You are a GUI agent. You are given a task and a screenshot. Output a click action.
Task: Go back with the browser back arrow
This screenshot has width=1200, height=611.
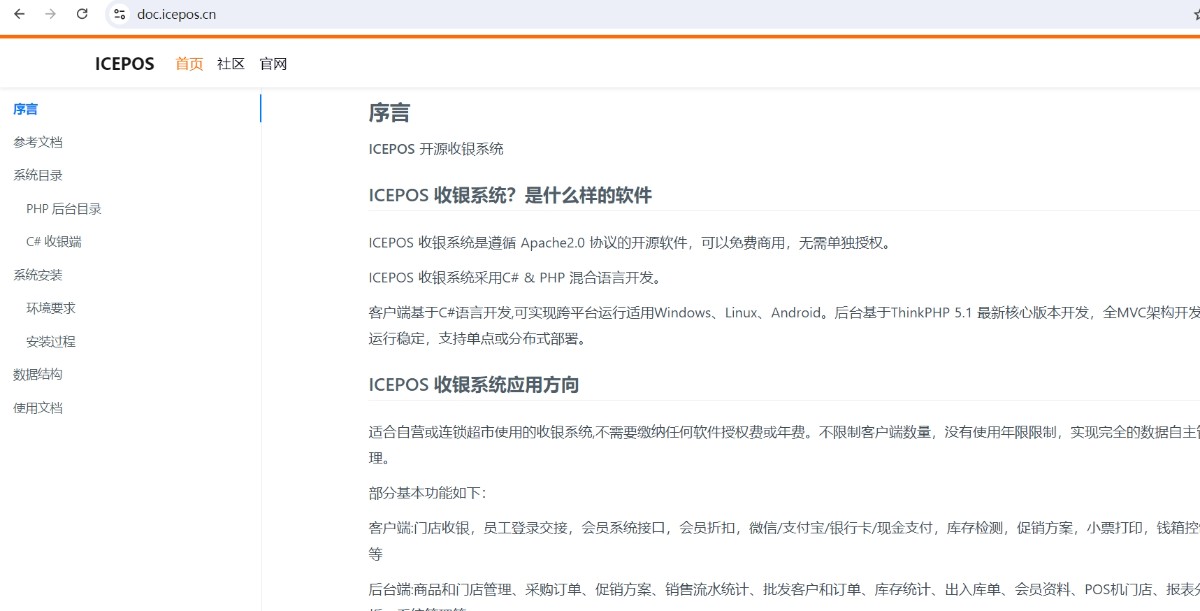(19, 14)
